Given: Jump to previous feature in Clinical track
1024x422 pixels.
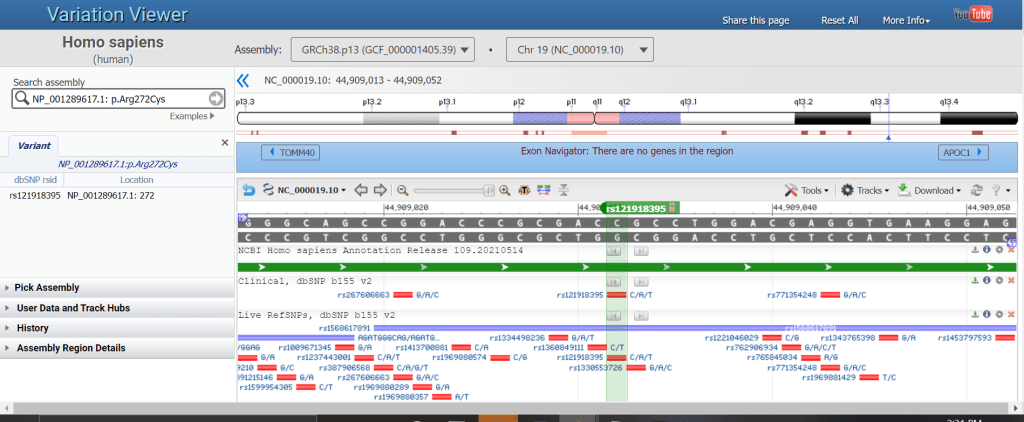Looking at the screenshot, I should (613, 281).
